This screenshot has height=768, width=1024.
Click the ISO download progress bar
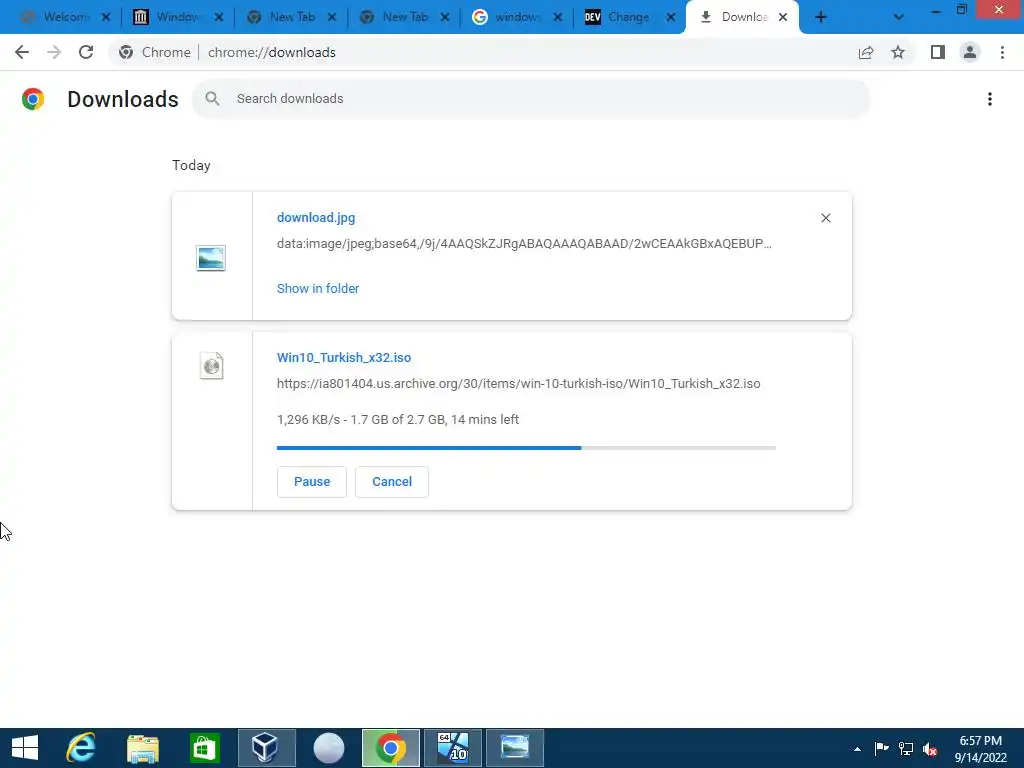click(x=526, y=448)
